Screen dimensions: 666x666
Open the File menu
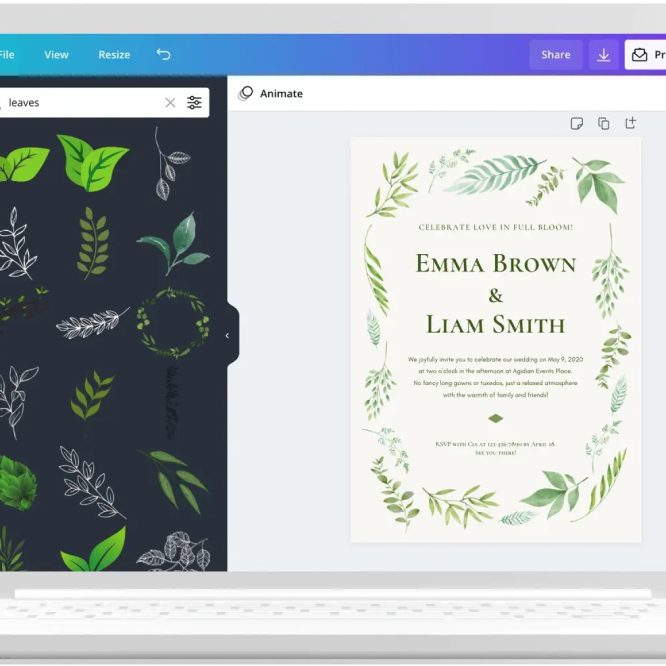tap(7, 55)
